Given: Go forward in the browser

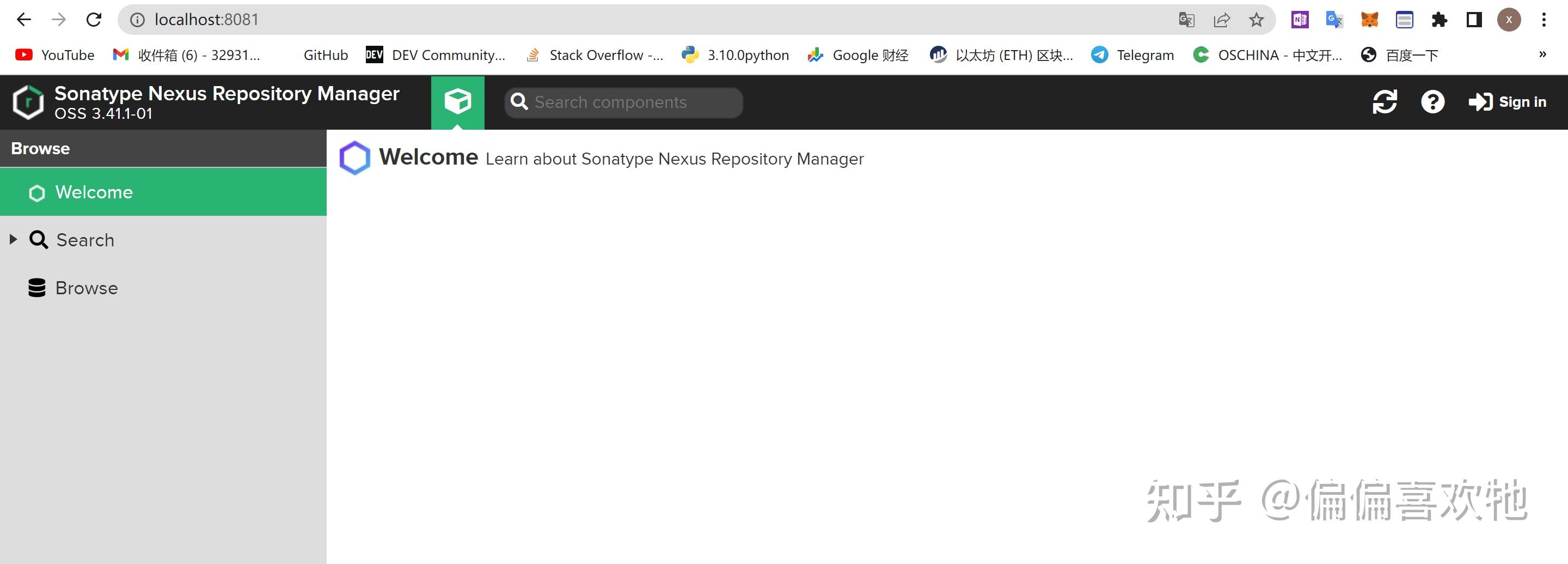Looking at the screenshot, I should [x=58, y=20].
